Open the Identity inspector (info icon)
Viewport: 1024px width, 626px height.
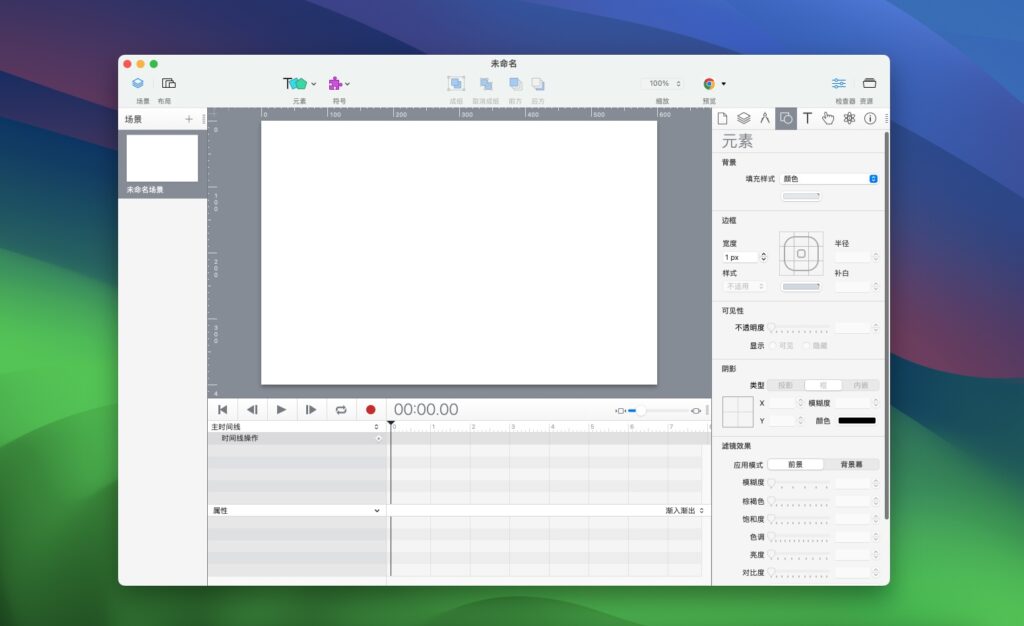click(870, 118)
